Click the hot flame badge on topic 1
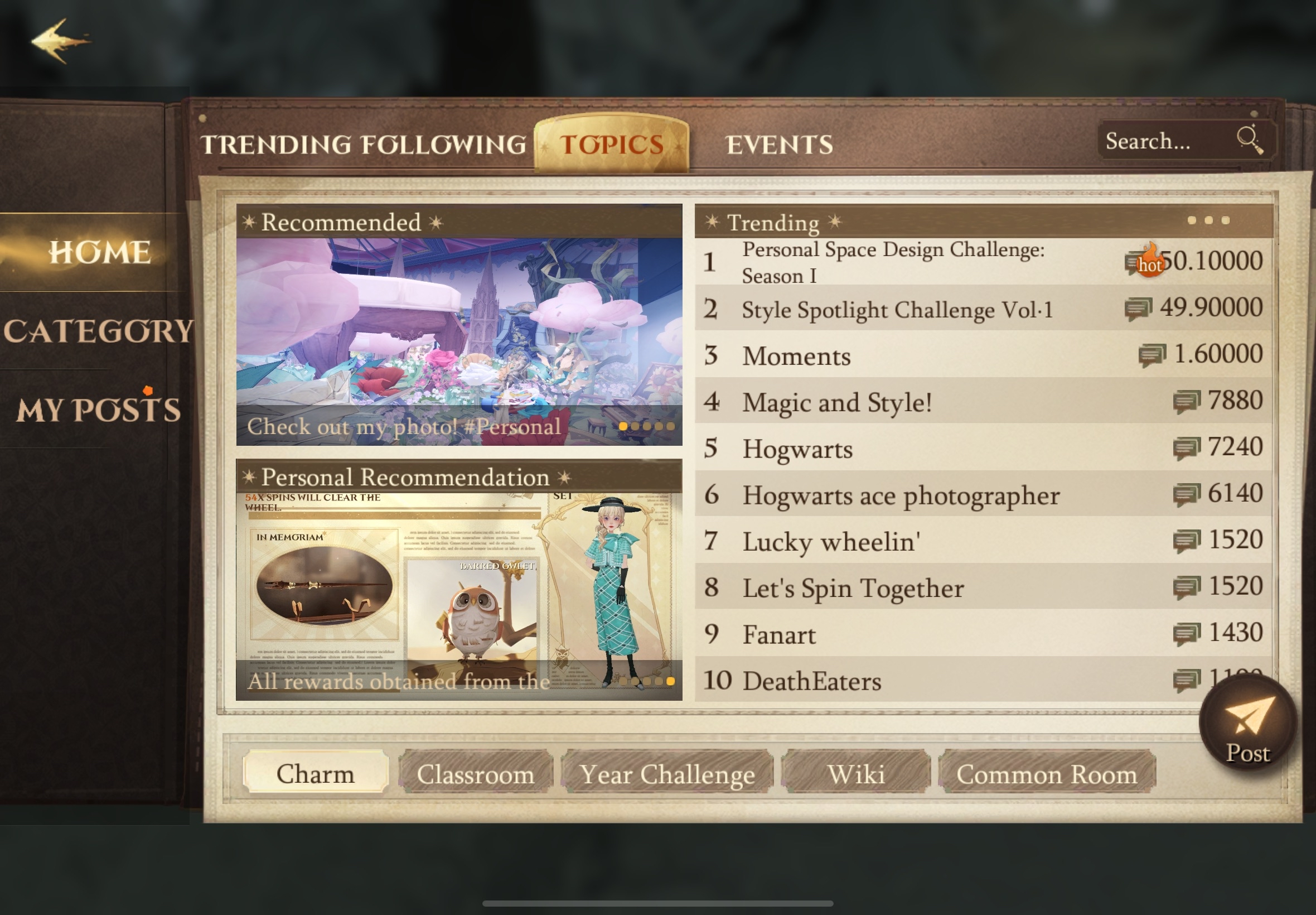 1150,261
